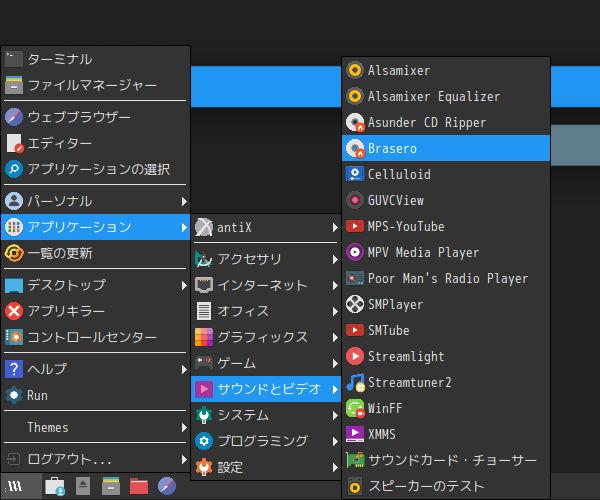Click the Celluloid entry text
Image resolution: width=600 pixels, height=500 pixels.
[399, 174]
